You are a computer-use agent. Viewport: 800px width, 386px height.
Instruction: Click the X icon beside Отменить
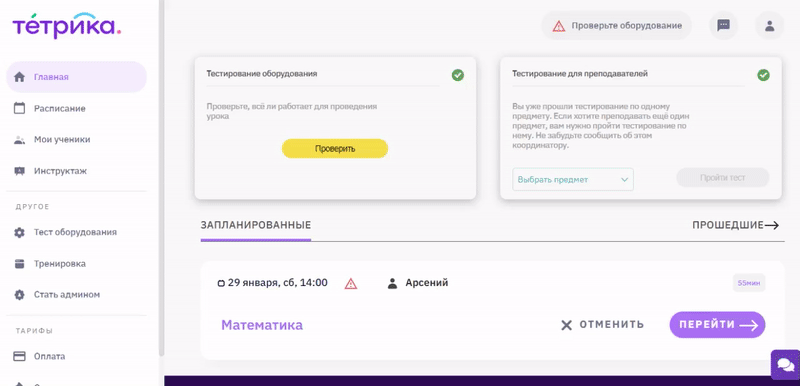pos(566,325)
